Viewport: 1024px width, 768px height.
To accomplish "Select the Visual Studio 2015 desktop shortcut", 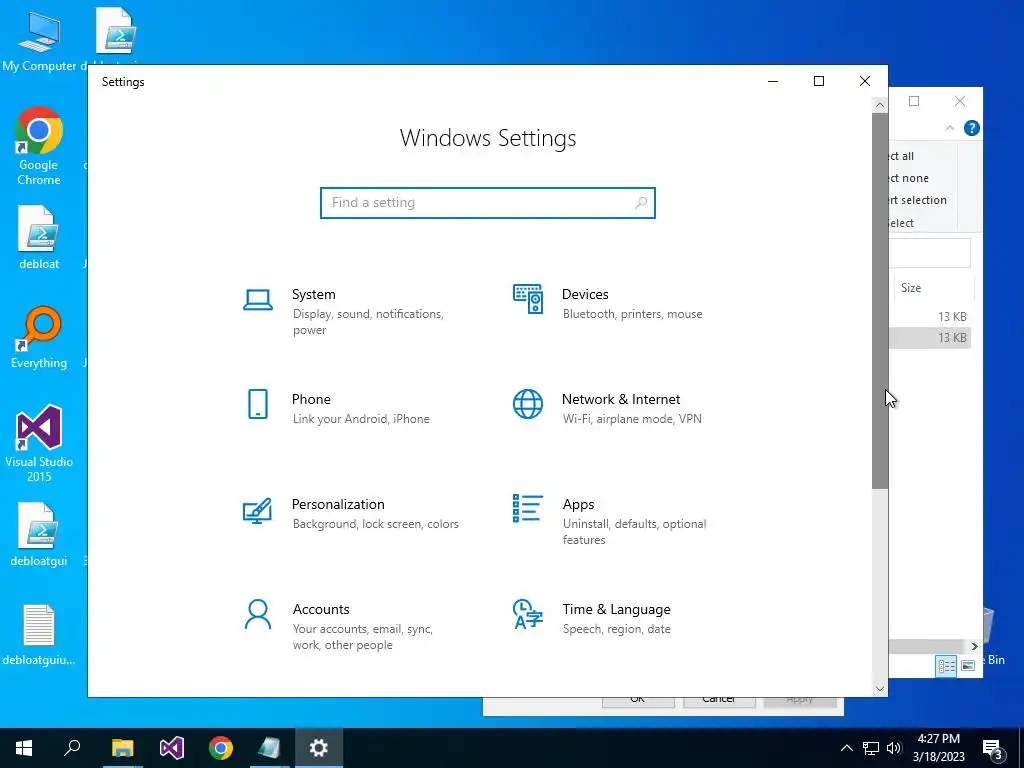I will point(39,444).
